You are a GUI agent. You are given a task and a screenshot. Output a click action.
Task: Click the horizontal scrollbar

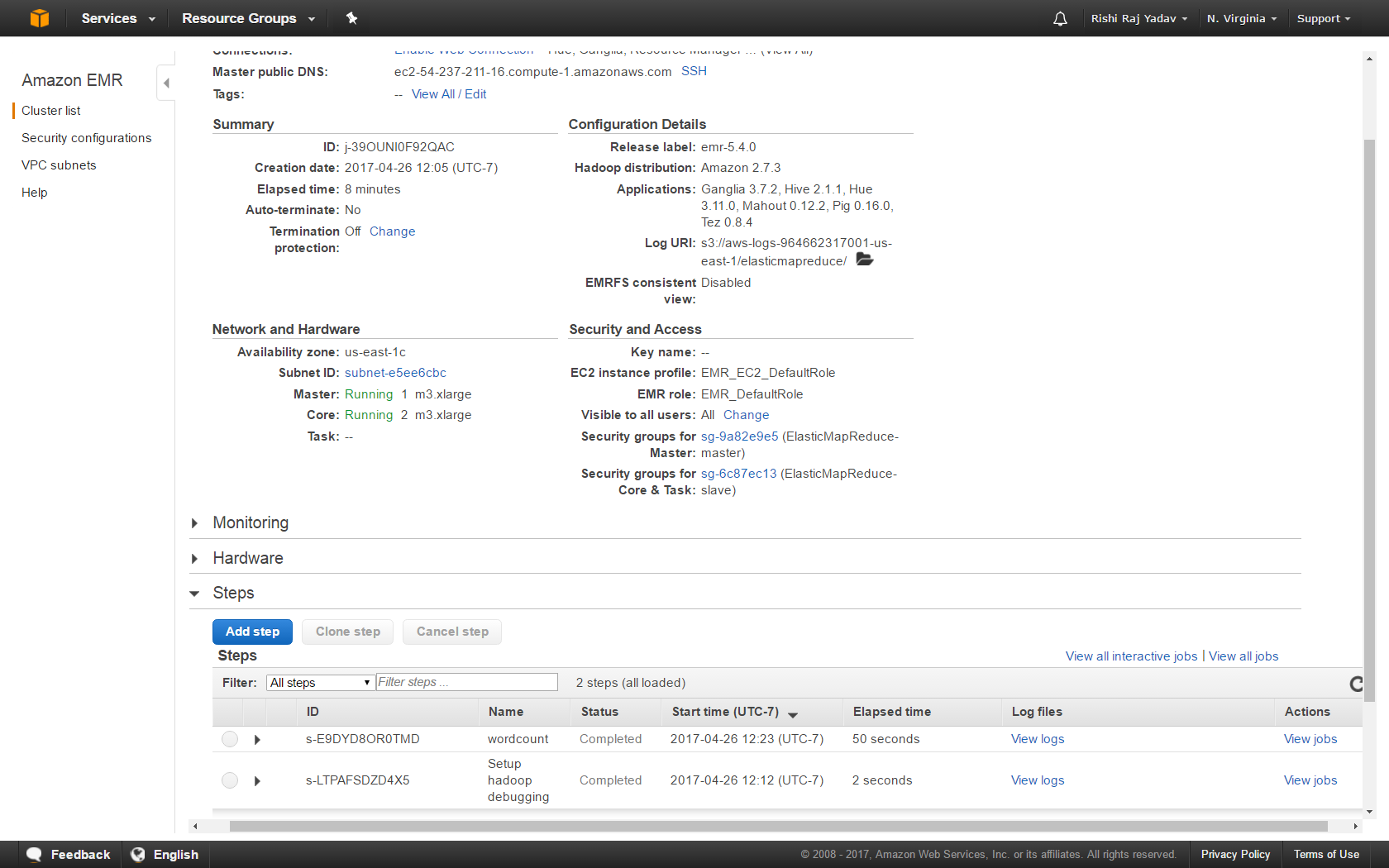tap(778, 826)
